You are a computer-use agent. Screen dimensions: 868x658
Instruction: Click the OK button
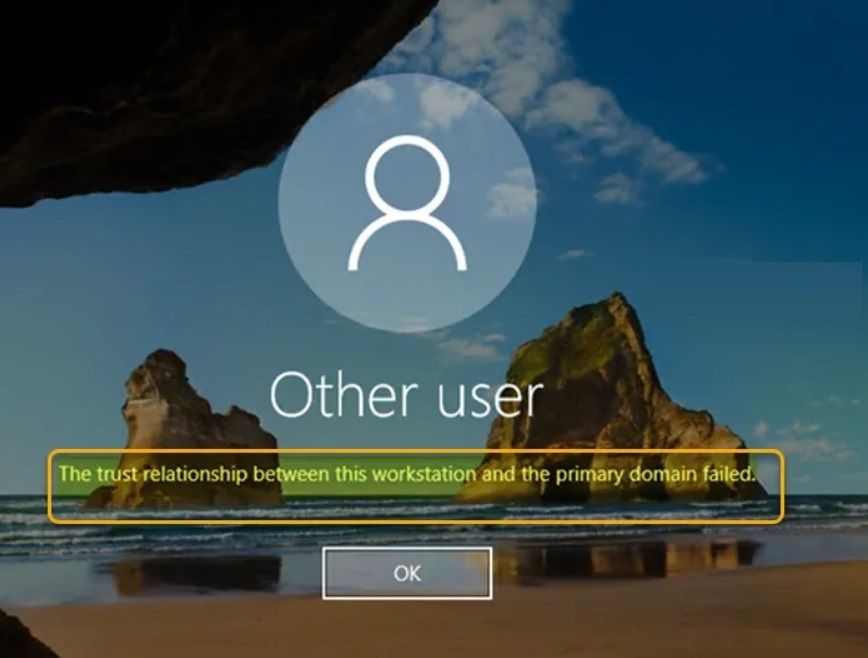[407, 573]
